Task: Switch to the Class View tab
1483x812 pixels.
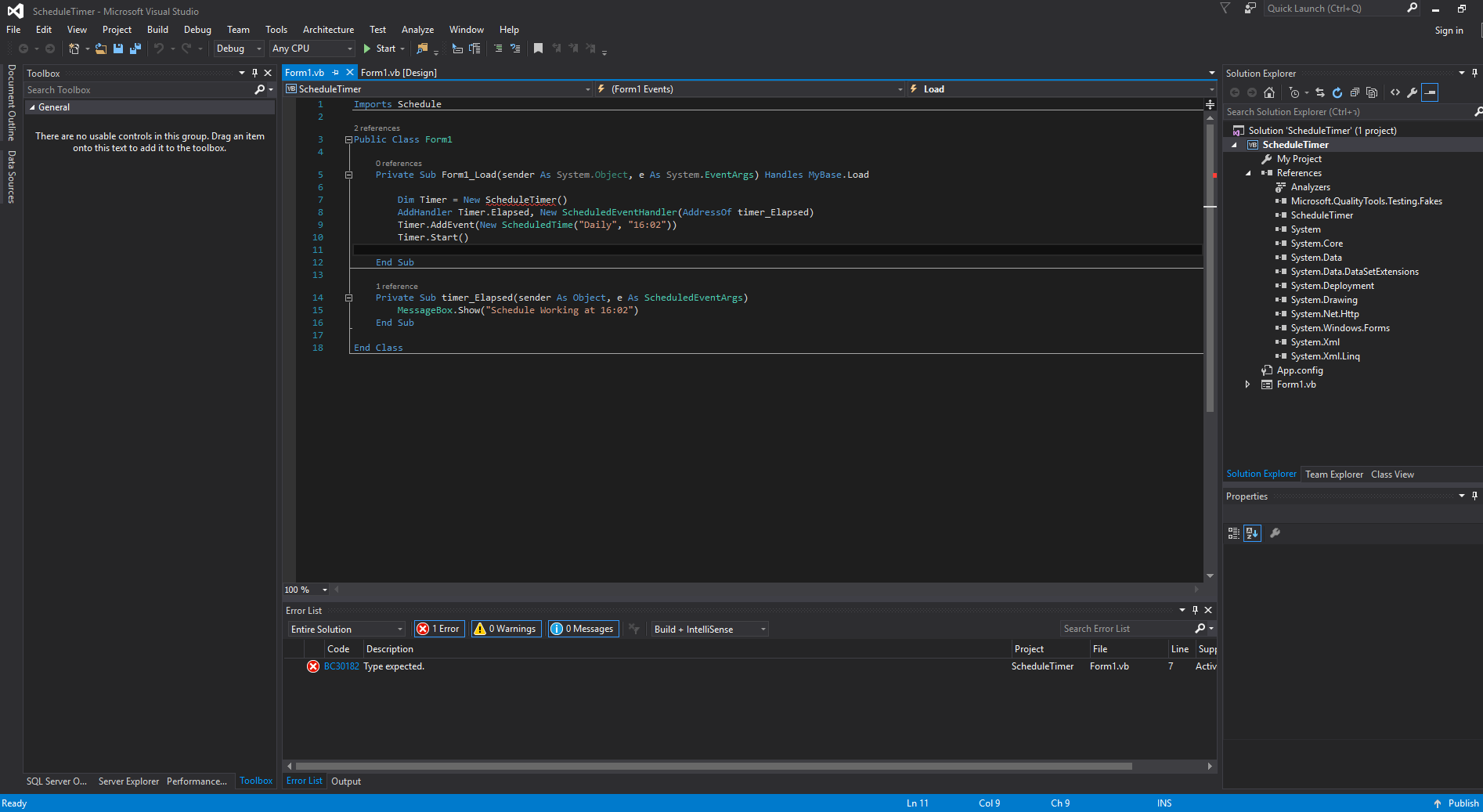Action: point(1392,475)
